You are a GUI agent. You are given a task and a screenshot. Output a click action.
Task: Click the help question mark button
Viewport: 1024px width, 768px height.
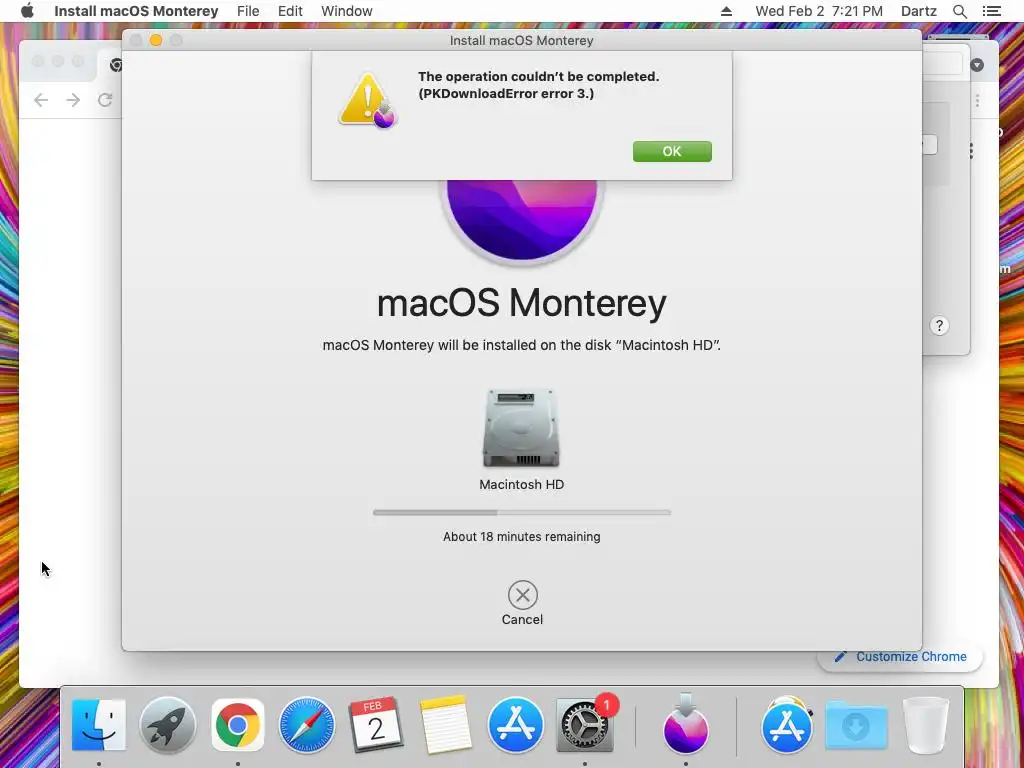point(939,326)
